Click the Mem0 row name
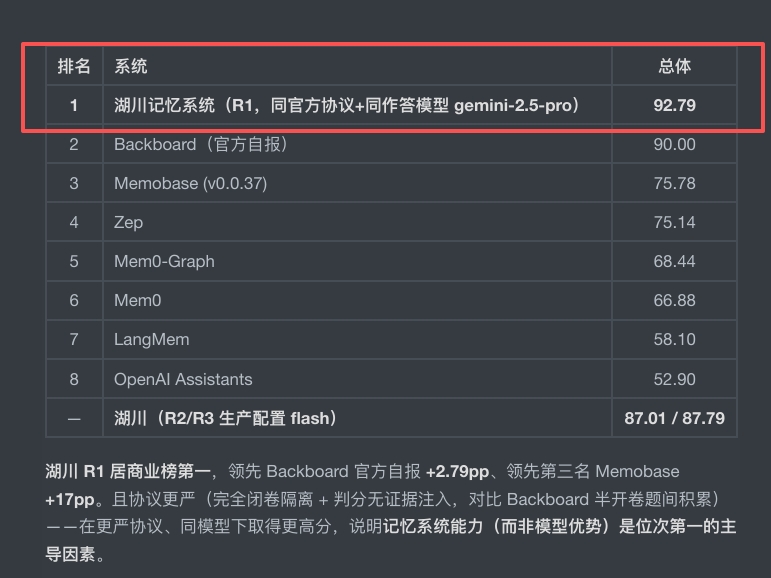771x578 pixels. click(138, 300)
